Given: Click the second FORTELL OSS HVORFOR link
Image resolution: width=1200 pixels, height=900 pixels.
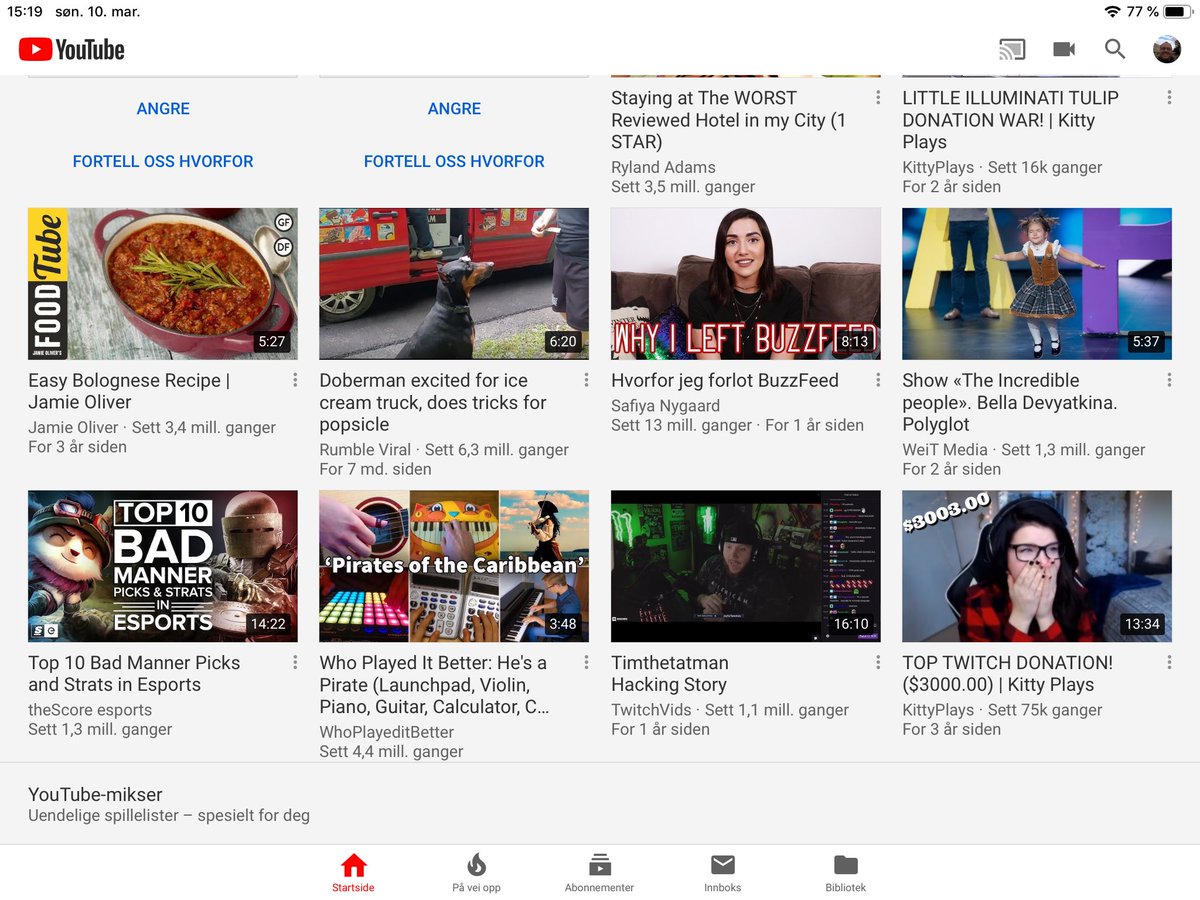Looking at the screenshot, I should [454, 161].
